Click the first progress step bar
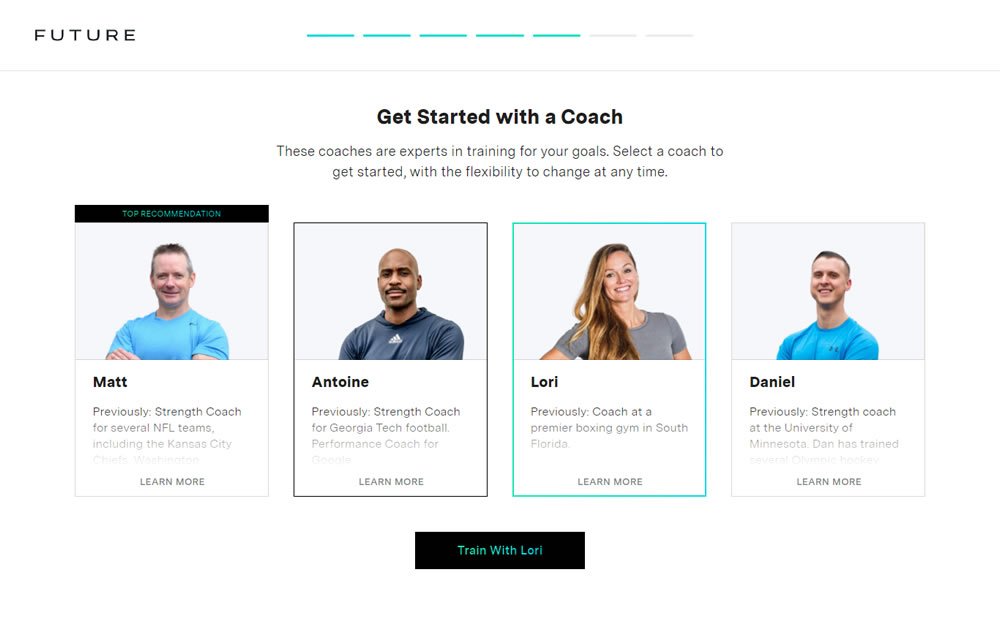The height and width of the screenshot is (638, 1000). (330, 35)
